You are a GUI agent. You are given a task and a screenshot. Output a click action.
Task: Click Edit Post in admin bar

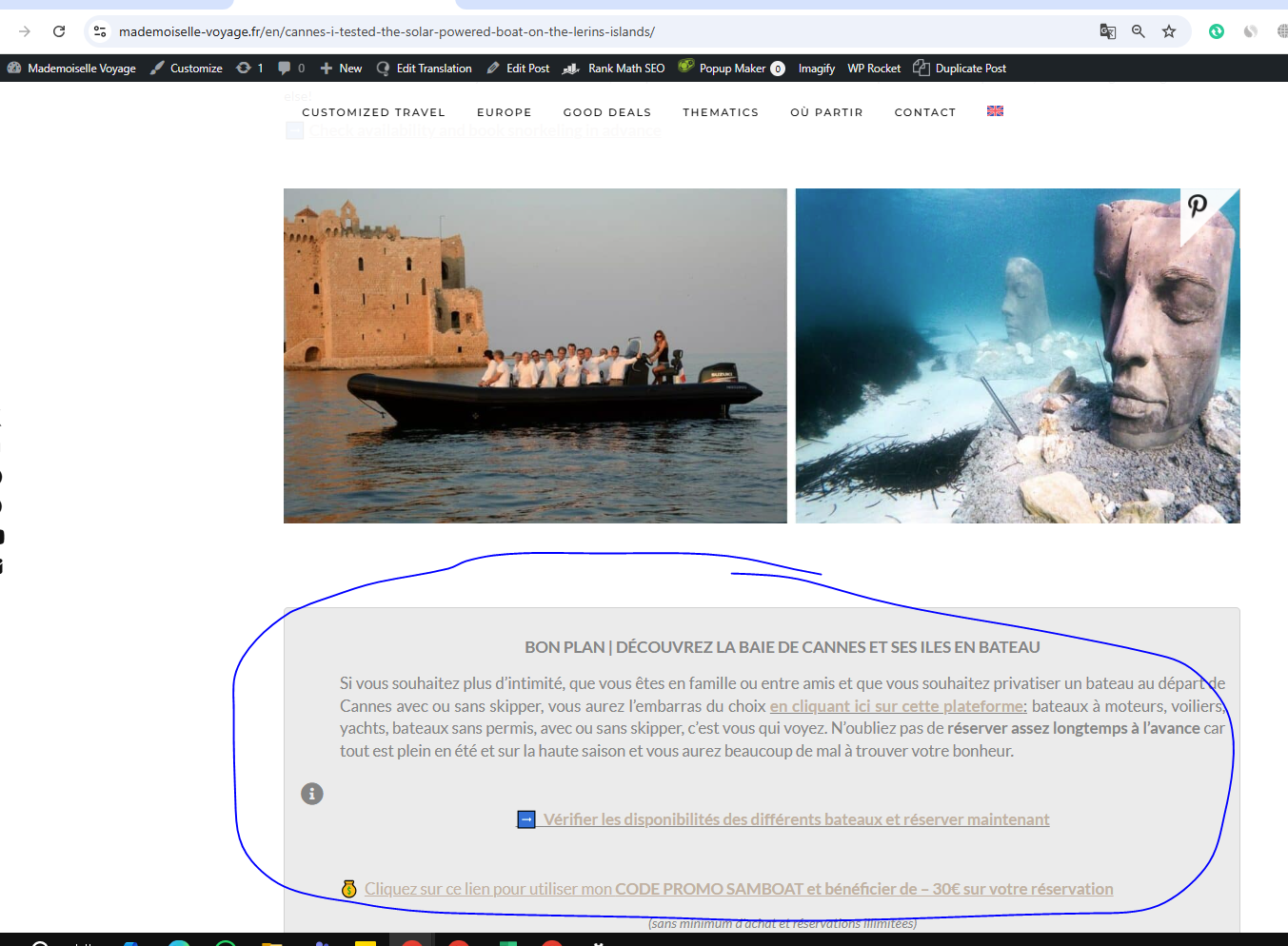coord(518,69)
